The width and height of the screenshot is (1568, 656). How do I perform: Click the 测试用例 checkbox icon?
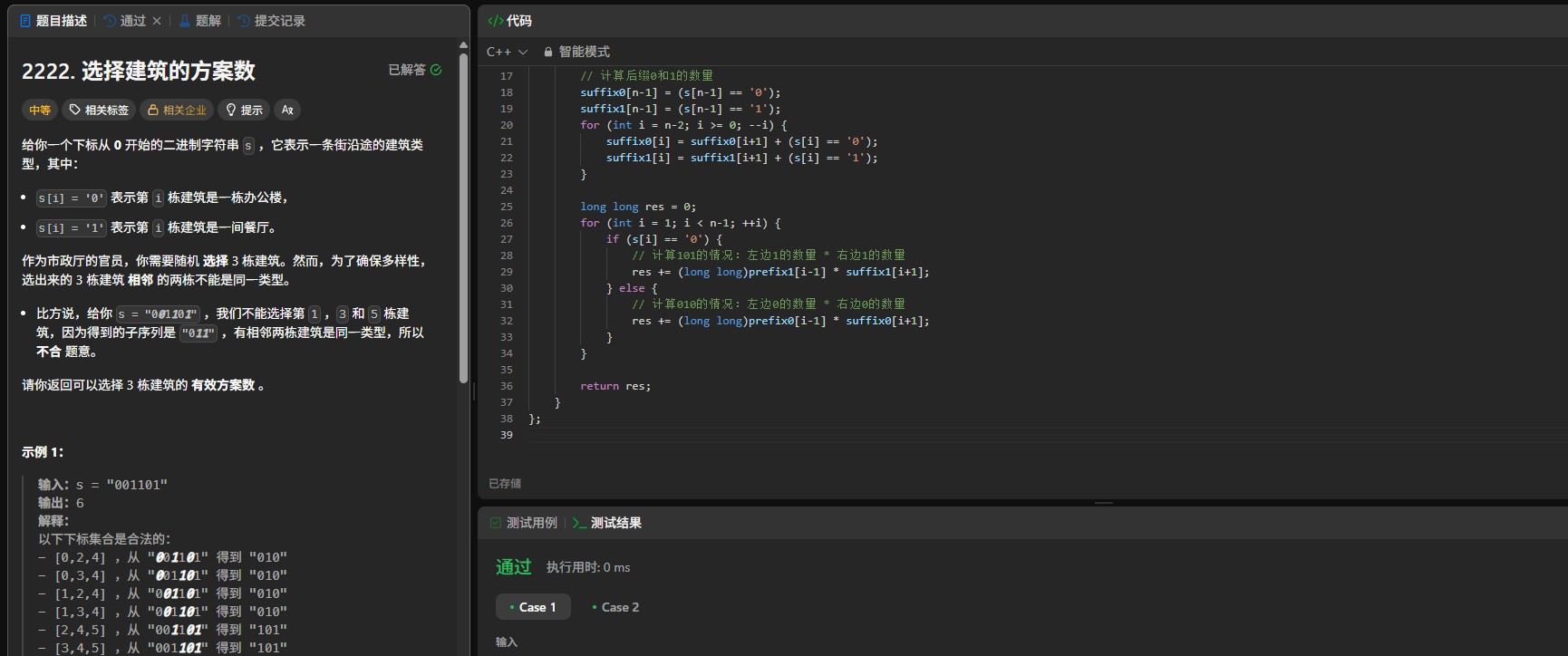click(x=495, y=523)
